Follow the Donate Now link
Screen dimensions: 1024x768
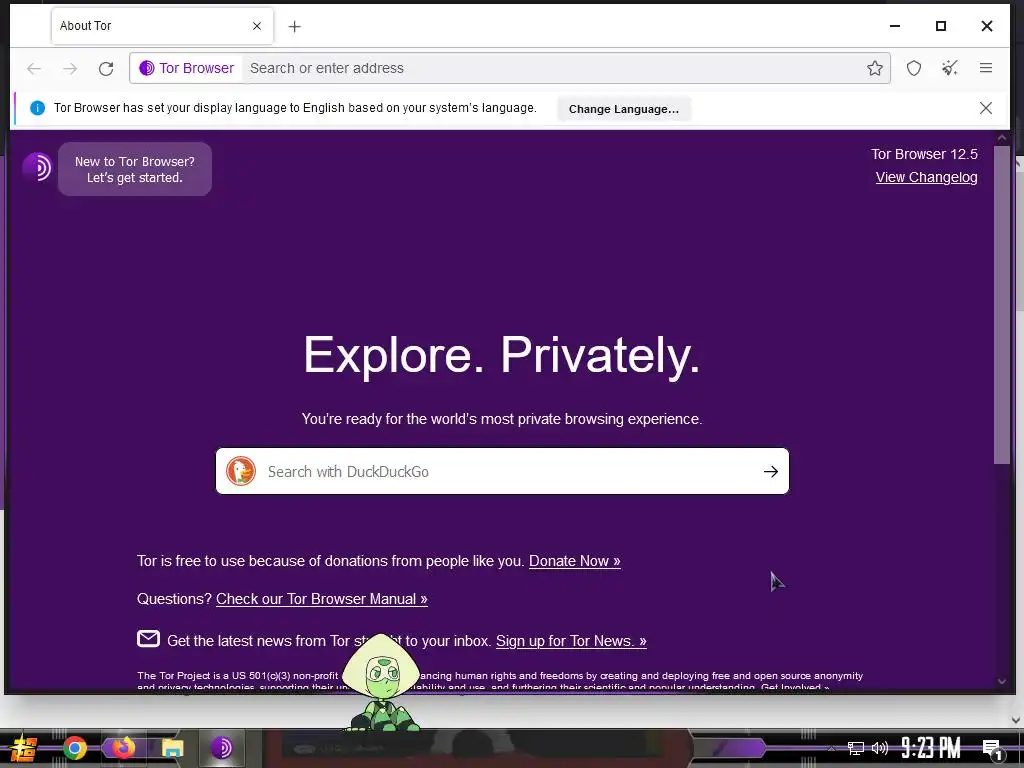click(575, 561)
